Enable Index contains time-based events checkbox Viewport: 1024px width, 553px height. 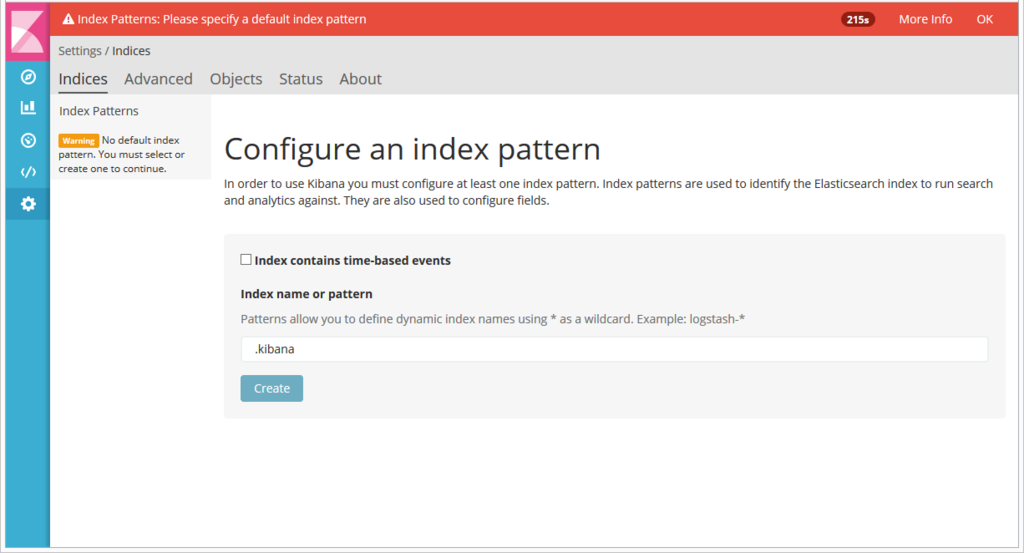coord(246,260)
